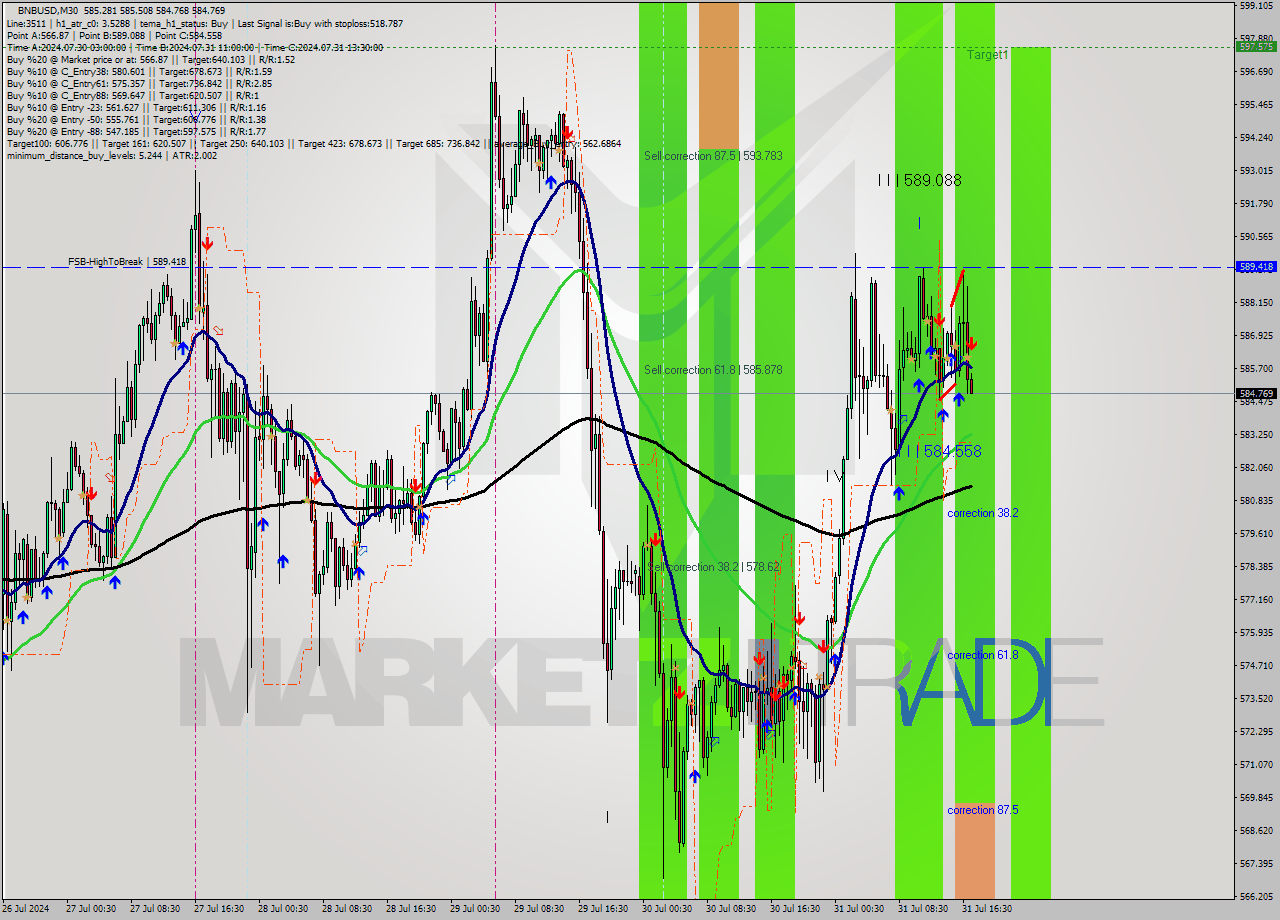Click 591.790 on the price axis

(x=1256, y=204)
